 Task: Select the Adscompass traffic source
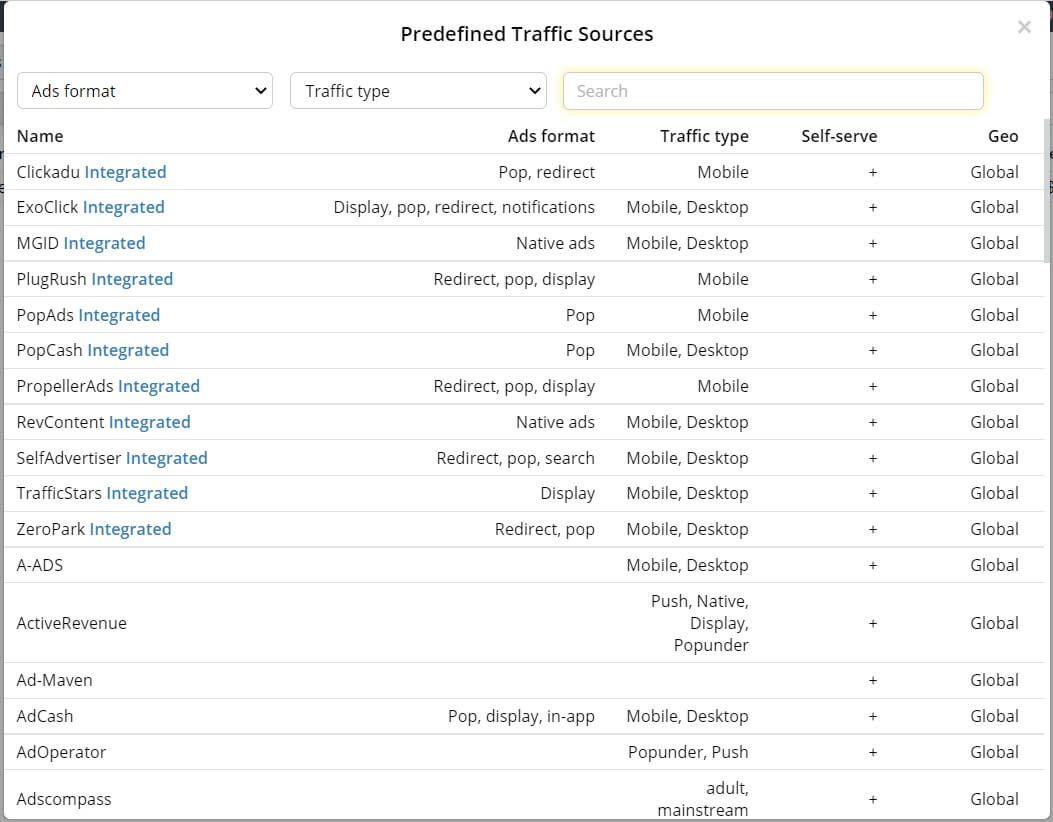click(x=64, y=799)
